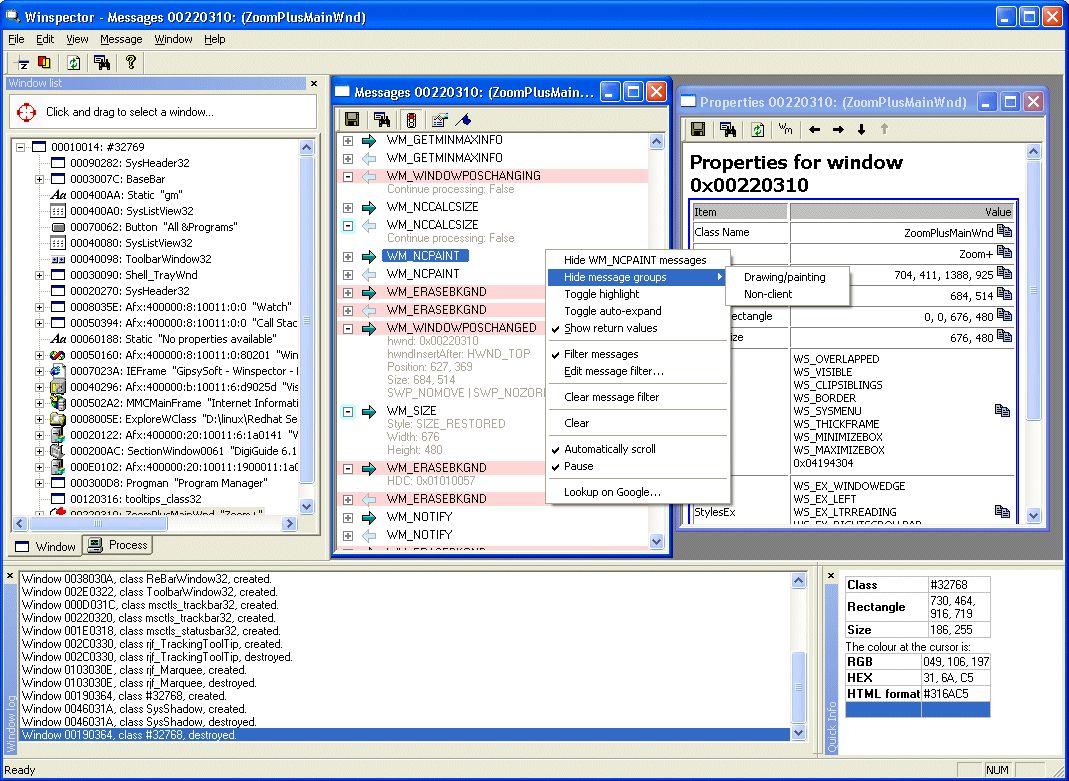Open the Message menu
The height and width of the screenshot is (781, 1069).
pyautogui.click(x=121, y=39)
